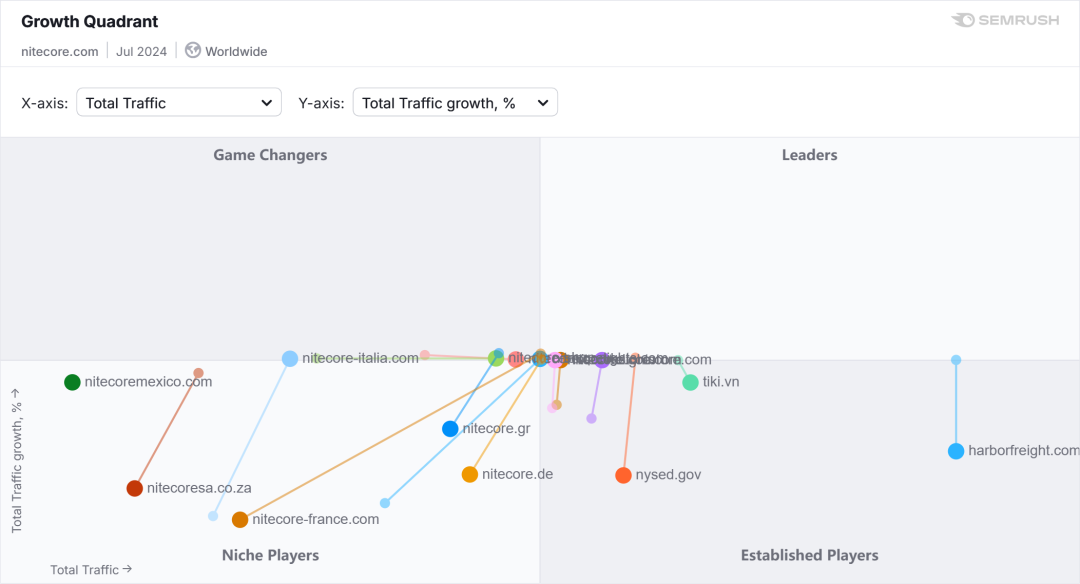Click the nitecore.gr blue data point
This screenshot has height=584, width=1080.
tap(450, 429)
